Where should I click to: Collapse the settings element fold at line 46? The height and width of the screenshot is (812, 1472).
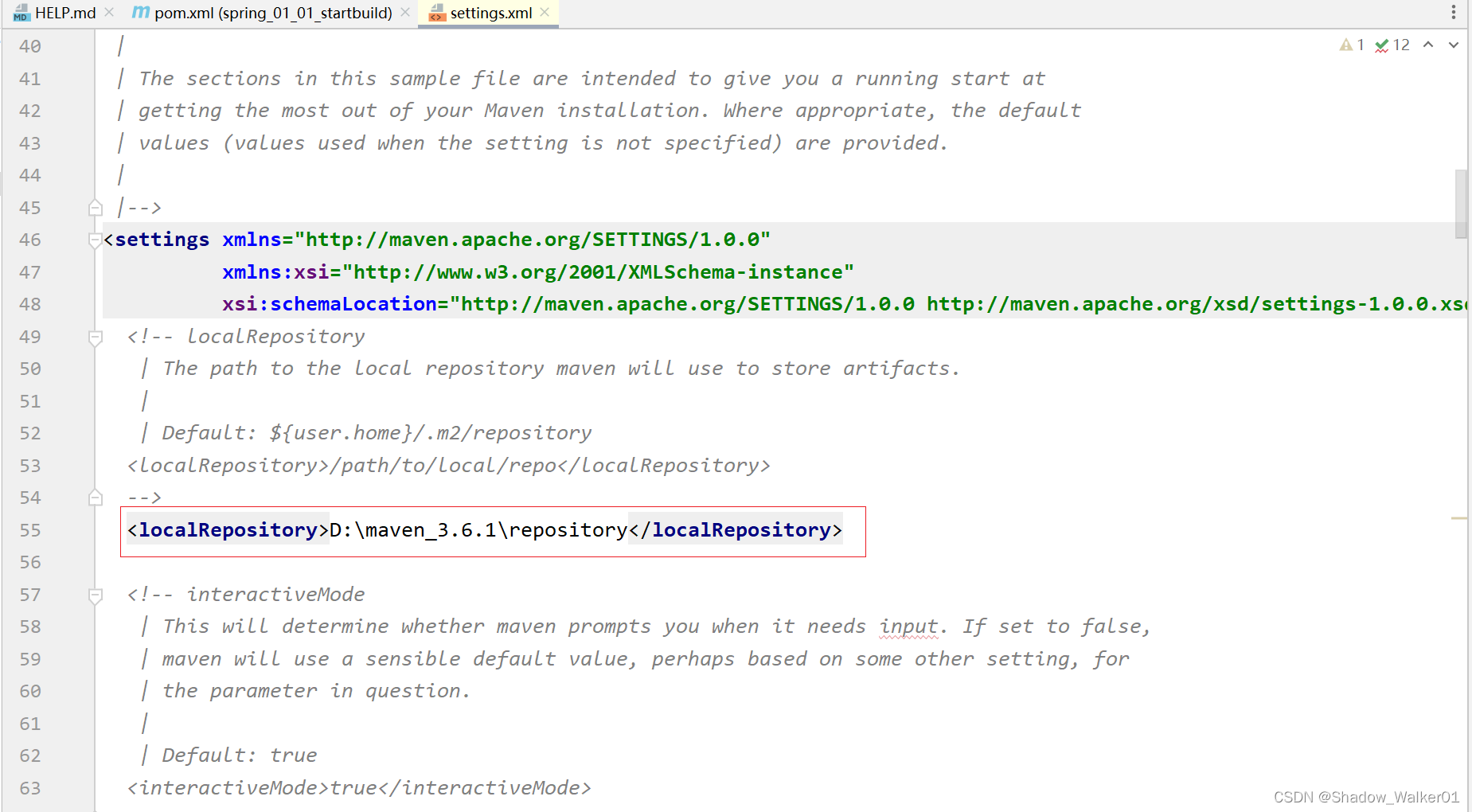point(95,239)
